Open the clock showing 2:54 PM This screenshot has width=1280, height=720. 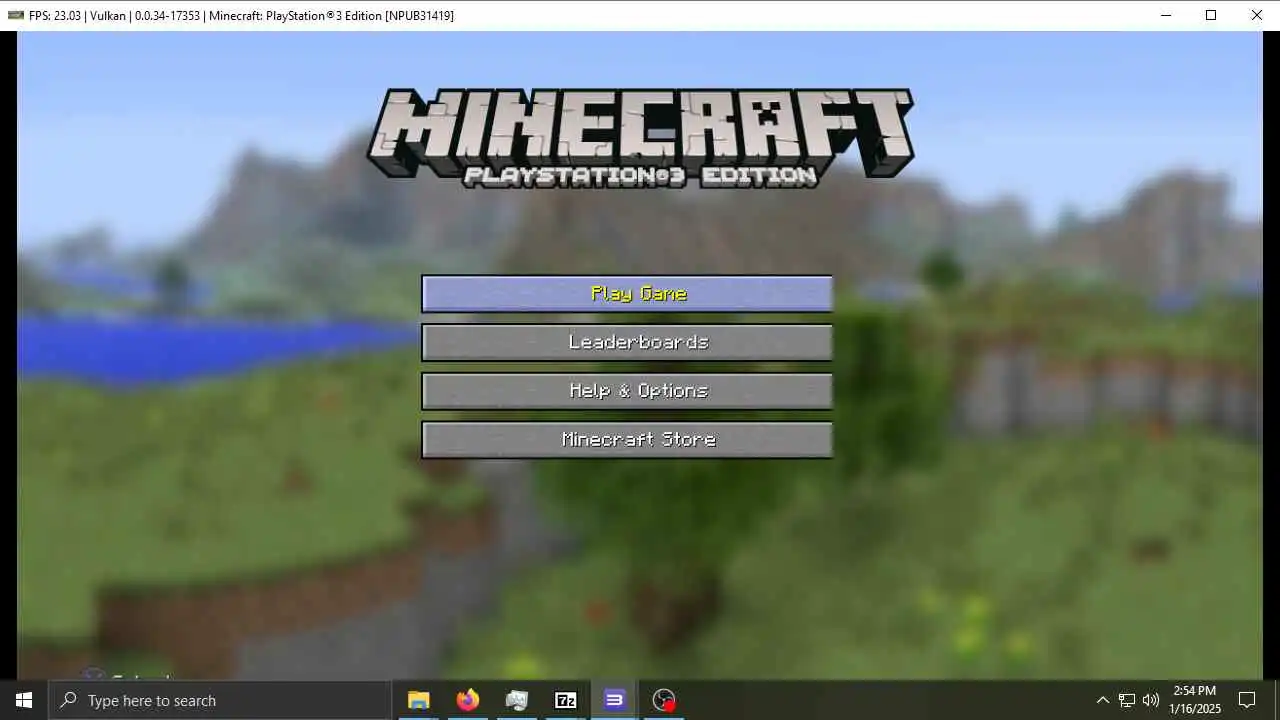tap(1194, 700)
